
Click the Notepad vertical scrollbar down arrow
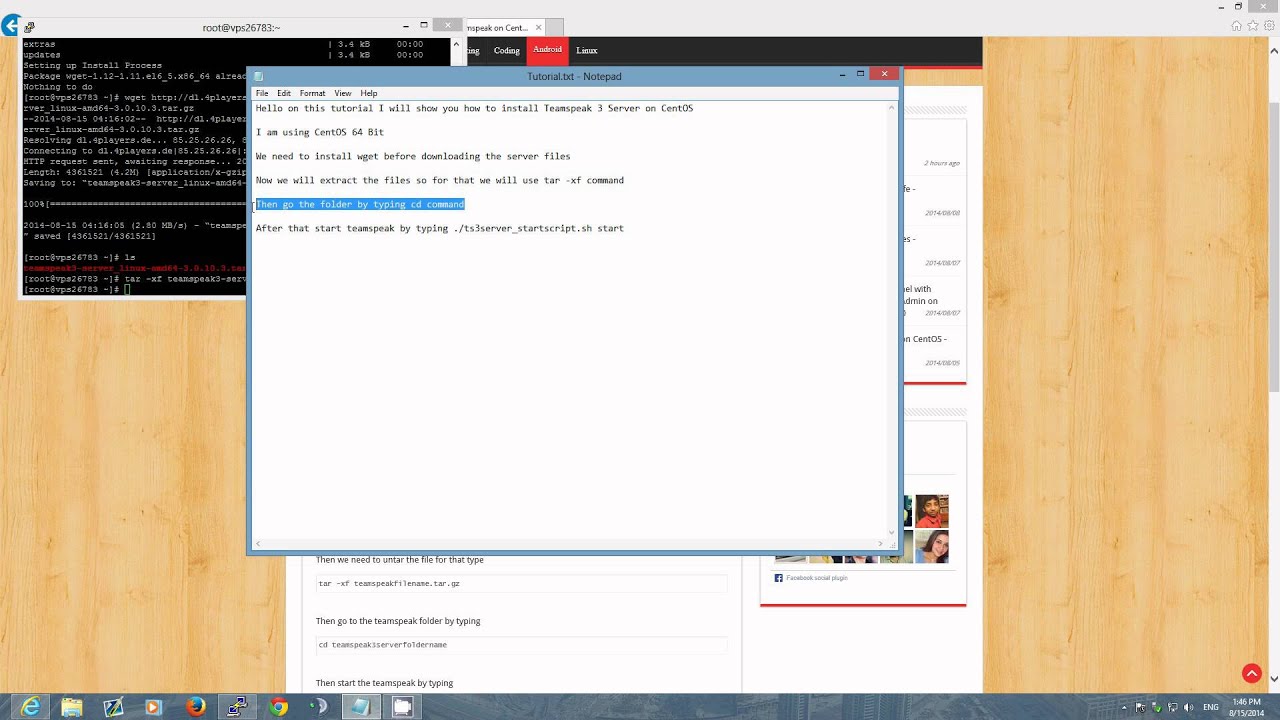892,532
